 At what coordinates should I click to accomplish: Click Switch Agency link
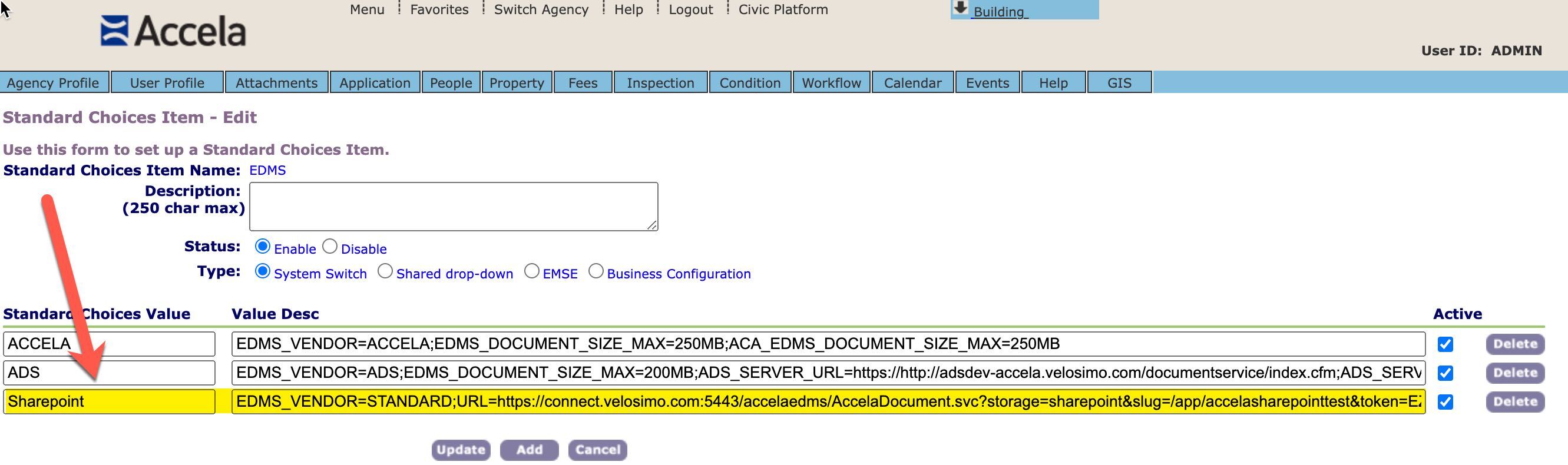click(541, 10)
